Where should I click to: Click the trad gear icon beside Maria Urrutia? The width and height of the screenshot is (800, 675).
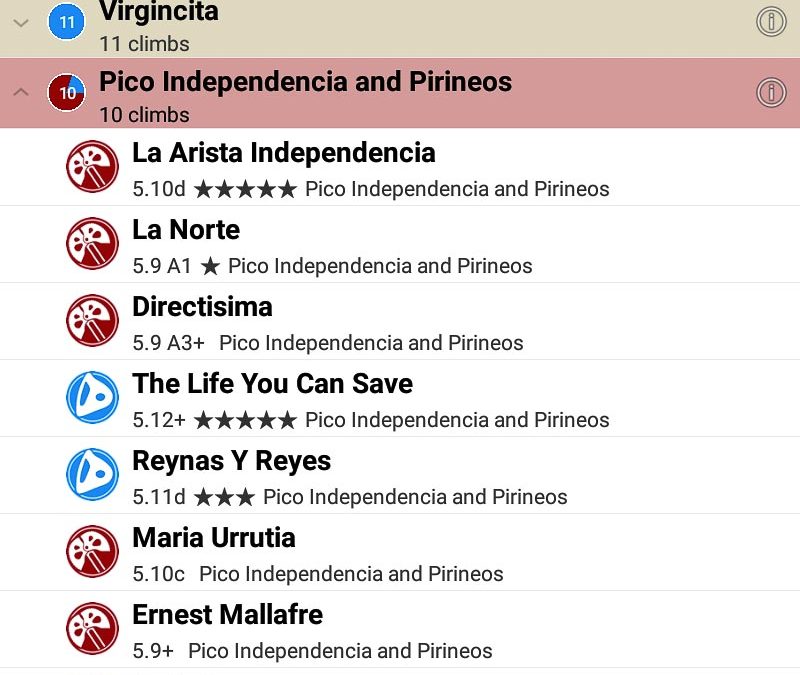(92, 551)
